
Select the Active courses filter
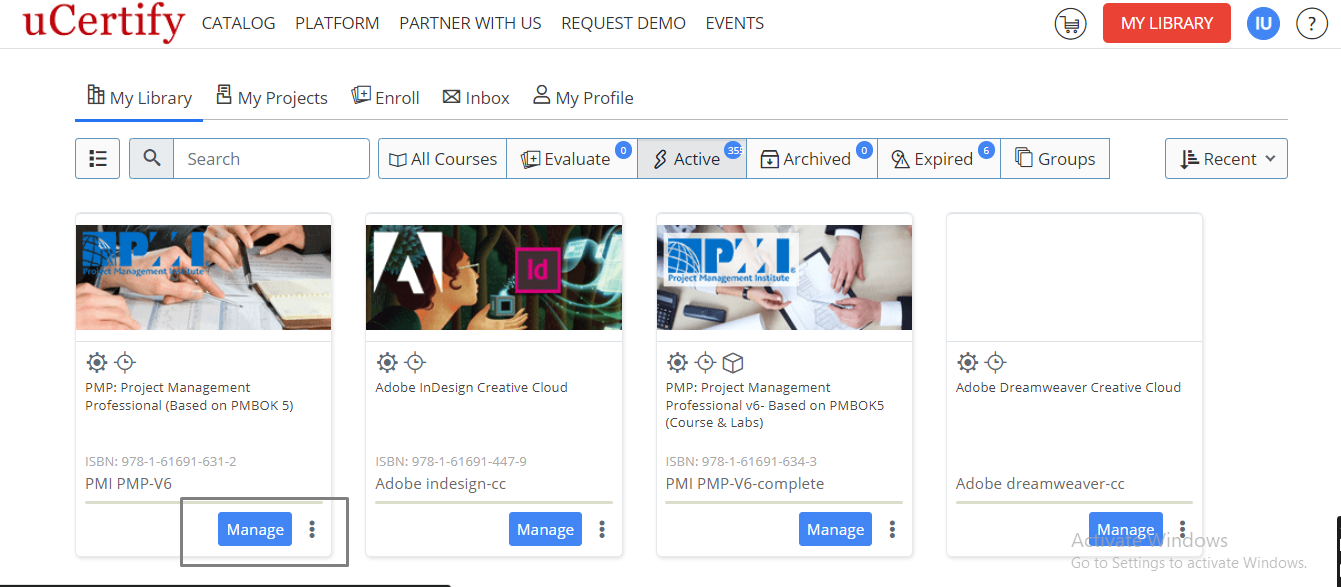(692, 158)
